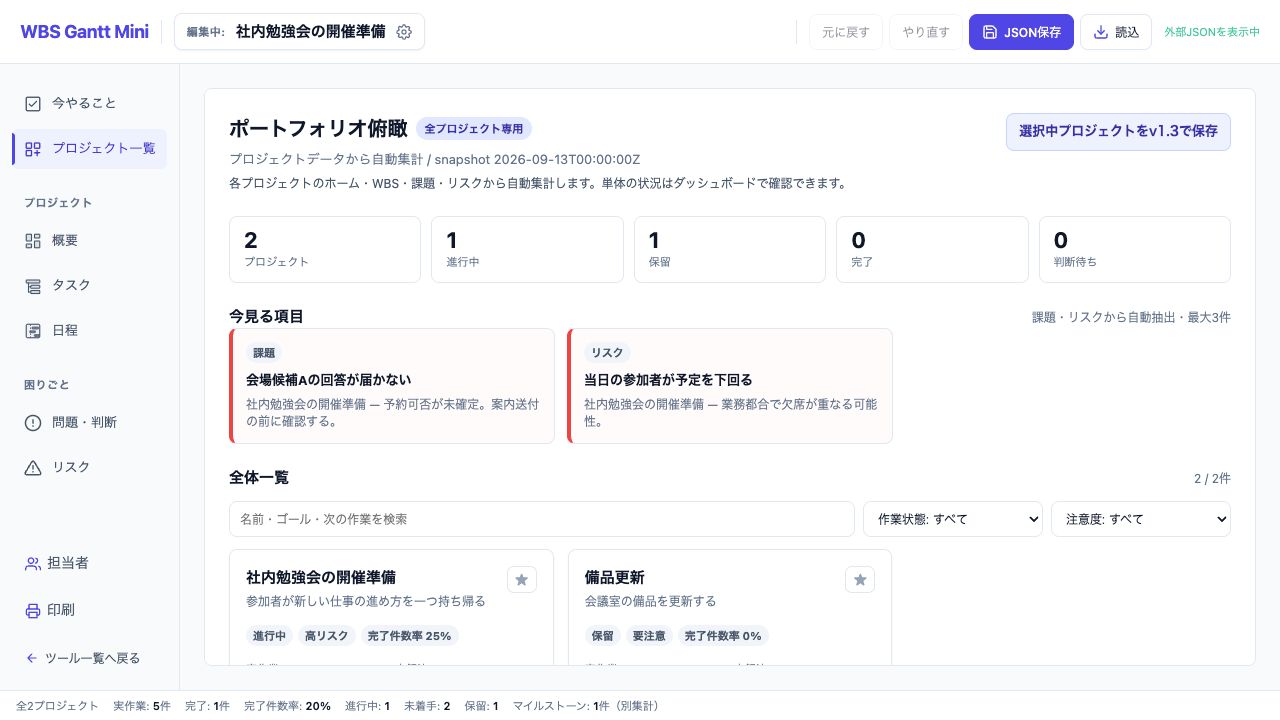Save with the JSON保存 button
This screenshot has height=720, width=1280.
coord(1021,32)
